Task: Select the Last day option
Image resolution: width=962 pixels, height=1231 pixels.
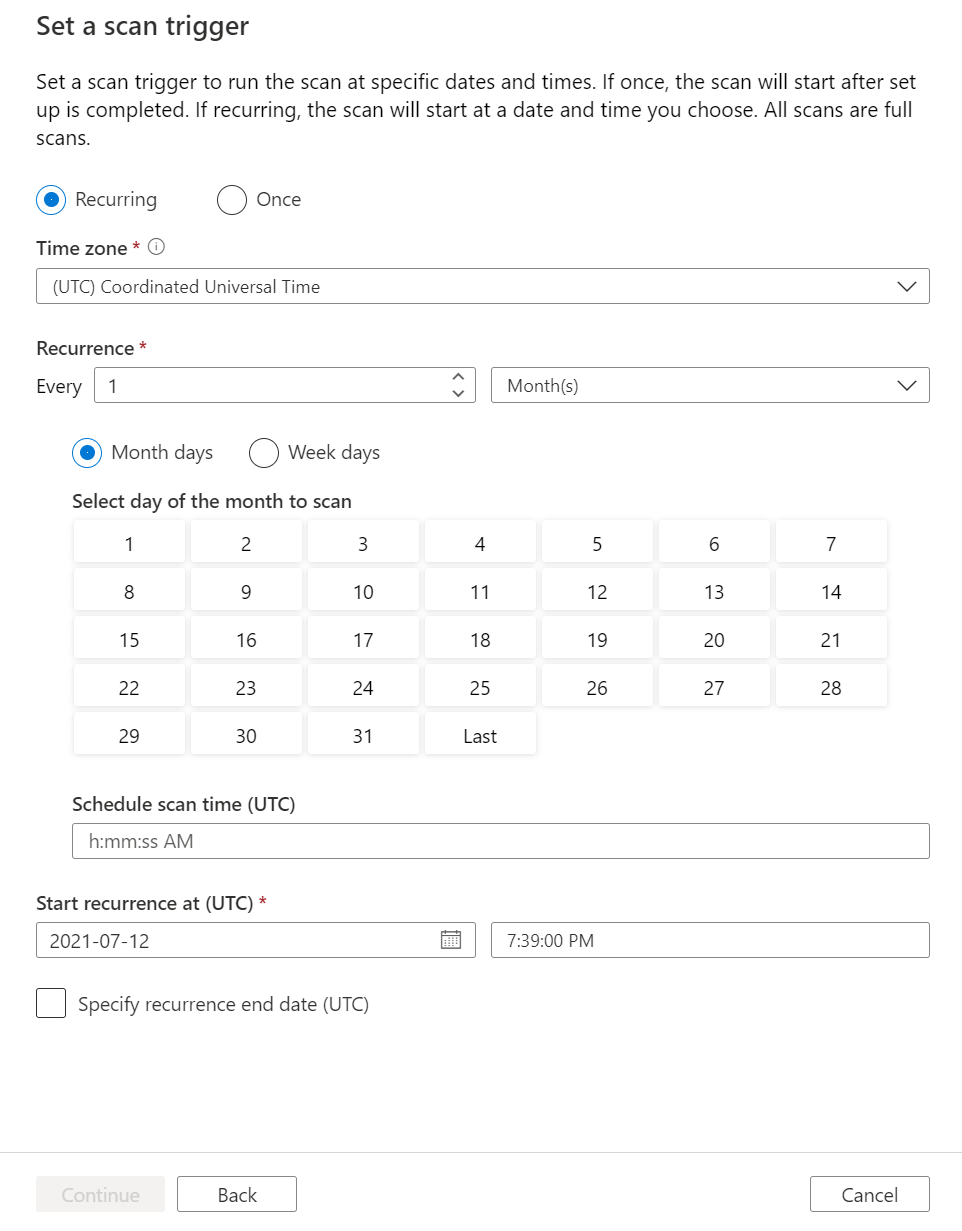Action: tap(480, 736)
